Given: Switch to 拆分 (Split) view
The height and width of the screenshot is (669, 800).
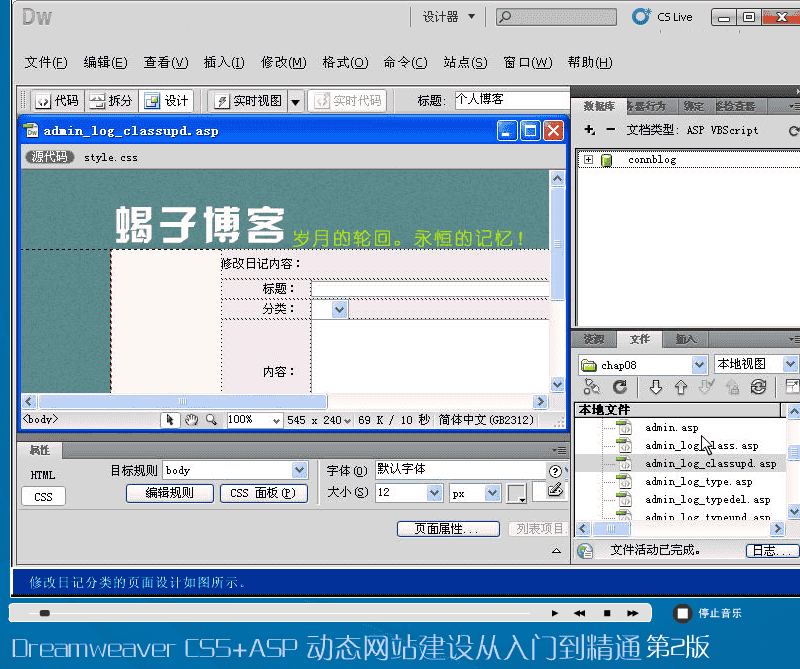Looking at the screenshot, I should click(110, 101).
